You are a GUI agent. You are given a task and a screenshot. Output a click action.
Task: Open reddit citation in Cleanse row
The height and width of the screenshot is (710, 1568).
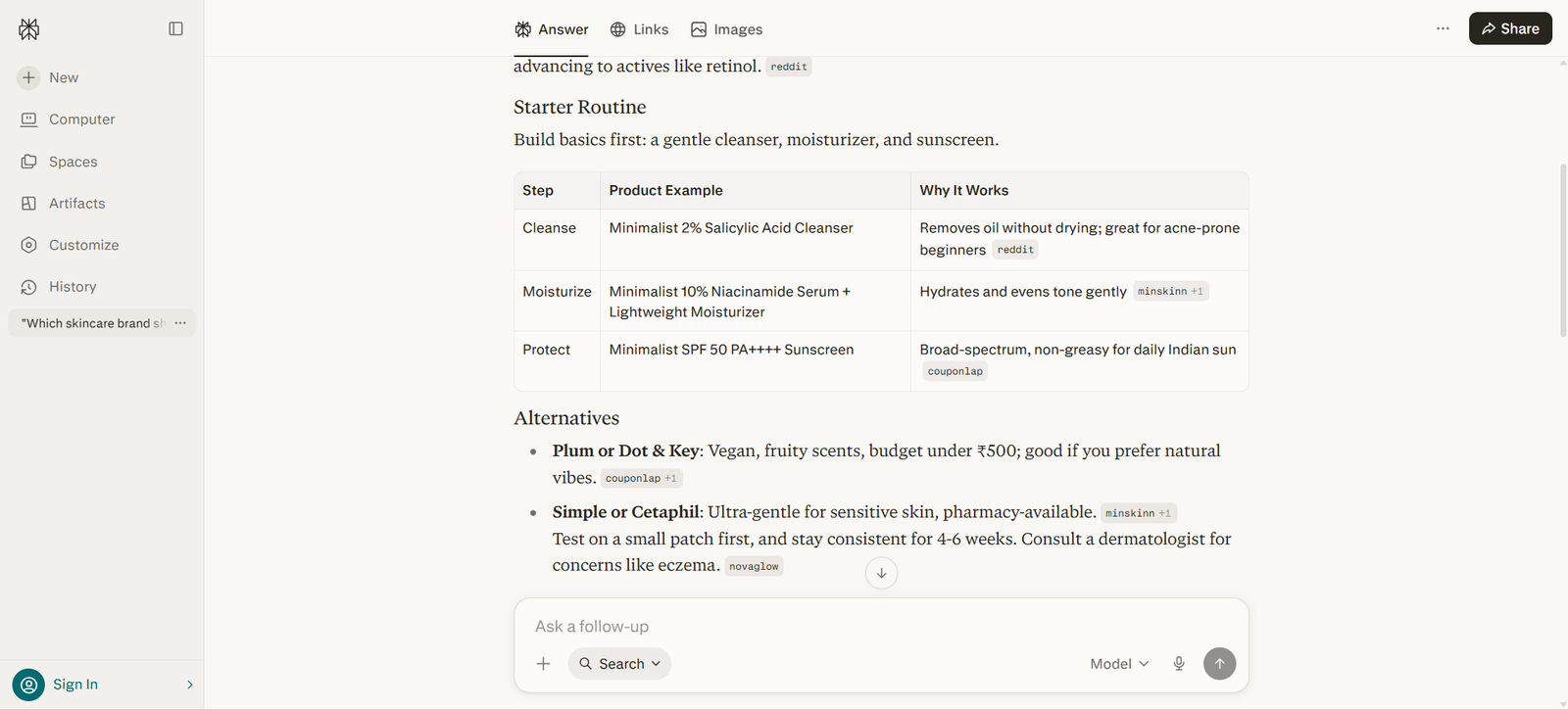point(1015,250)
